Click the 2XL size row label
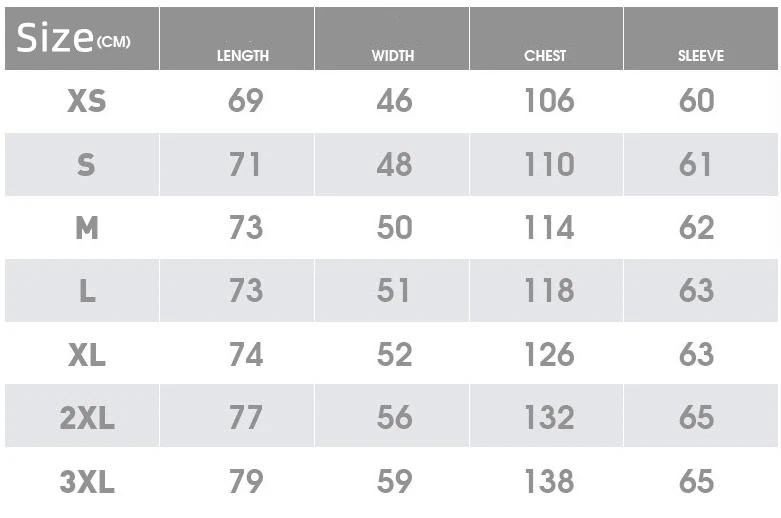The height and width of the screenshot is (518, 781). 87,418
